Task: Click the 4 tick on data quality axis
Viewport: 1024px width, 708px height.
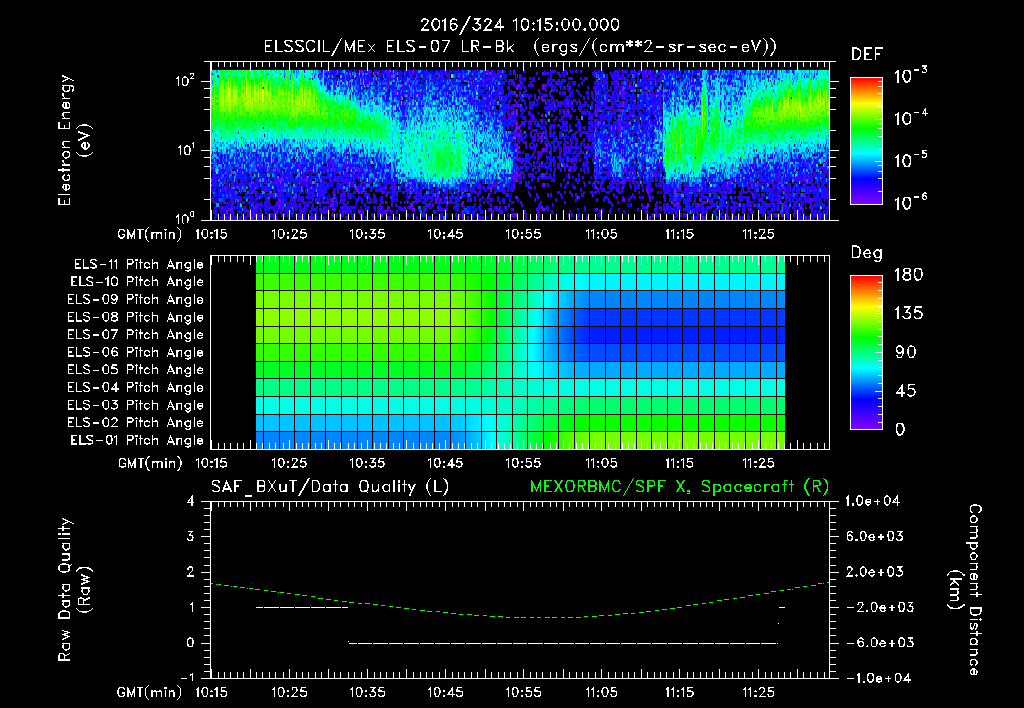Action: pyautogui.click(x=191, y=501)
